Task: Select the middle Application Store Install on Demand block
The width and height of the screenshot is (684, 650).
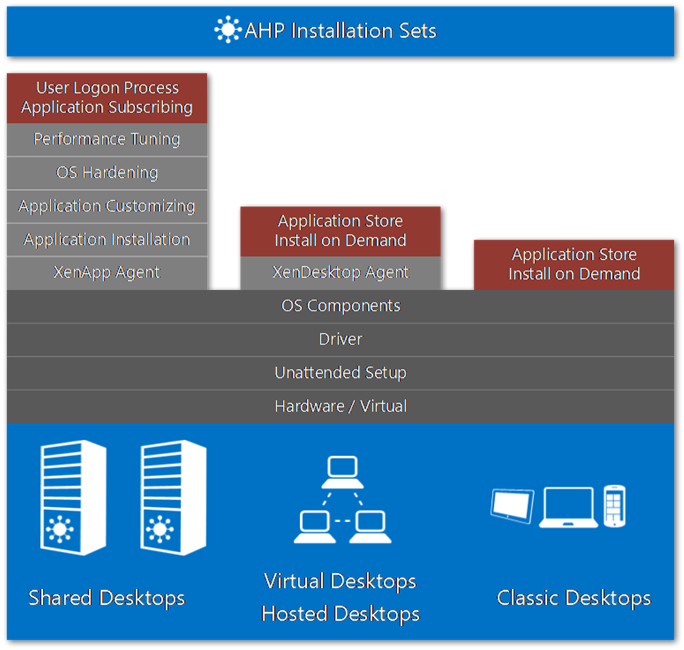Action: point(340,231)
